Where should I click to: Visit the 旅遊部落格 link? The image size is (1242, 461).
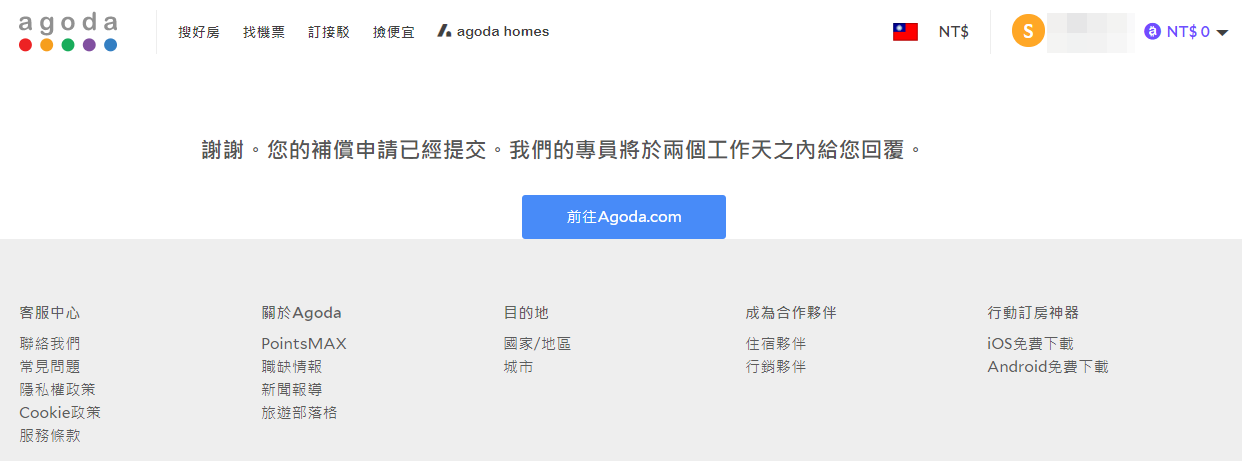point(299,413)
